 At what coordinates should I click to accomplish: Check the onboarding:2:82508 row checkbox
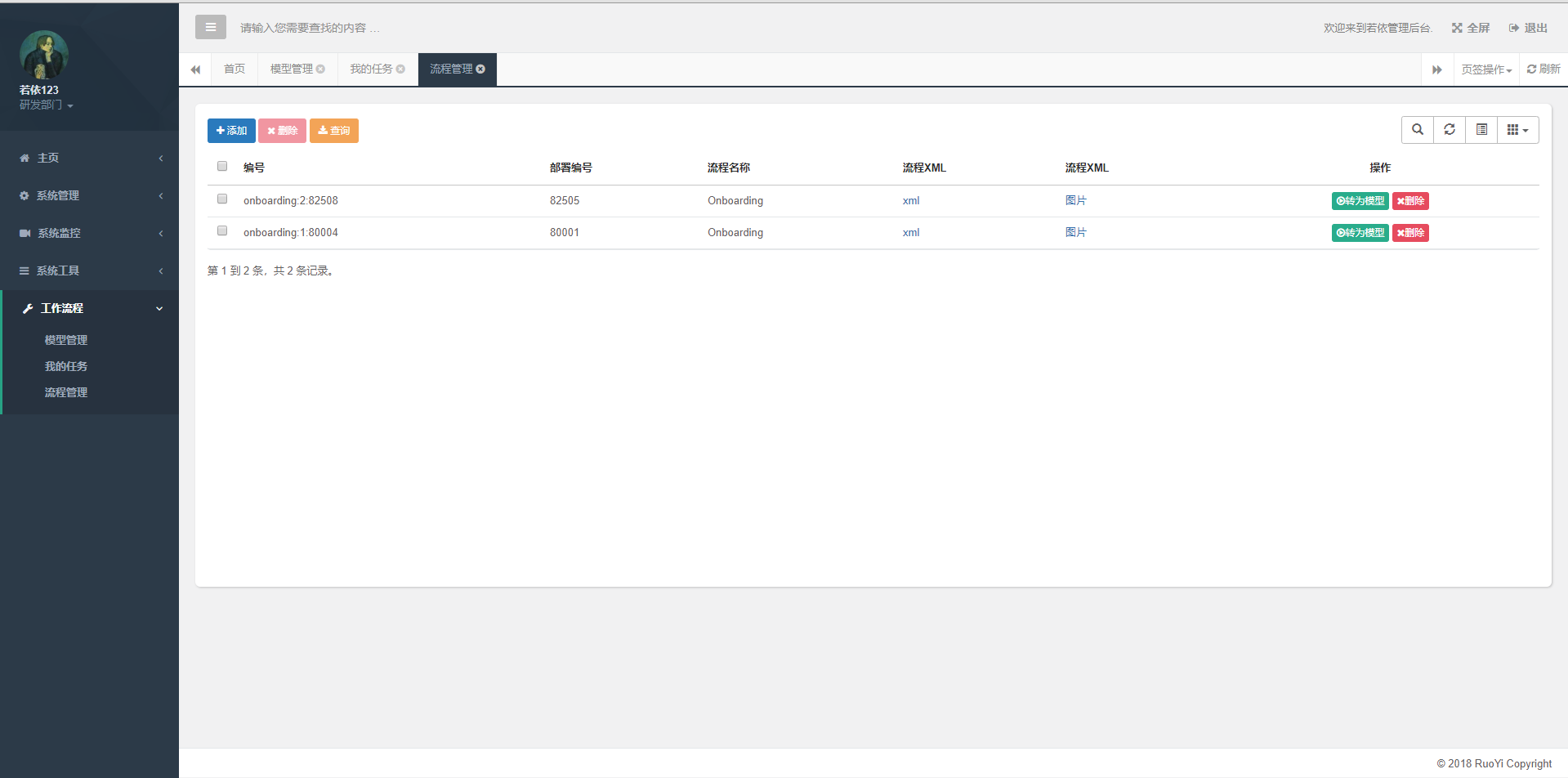(222, 199)
